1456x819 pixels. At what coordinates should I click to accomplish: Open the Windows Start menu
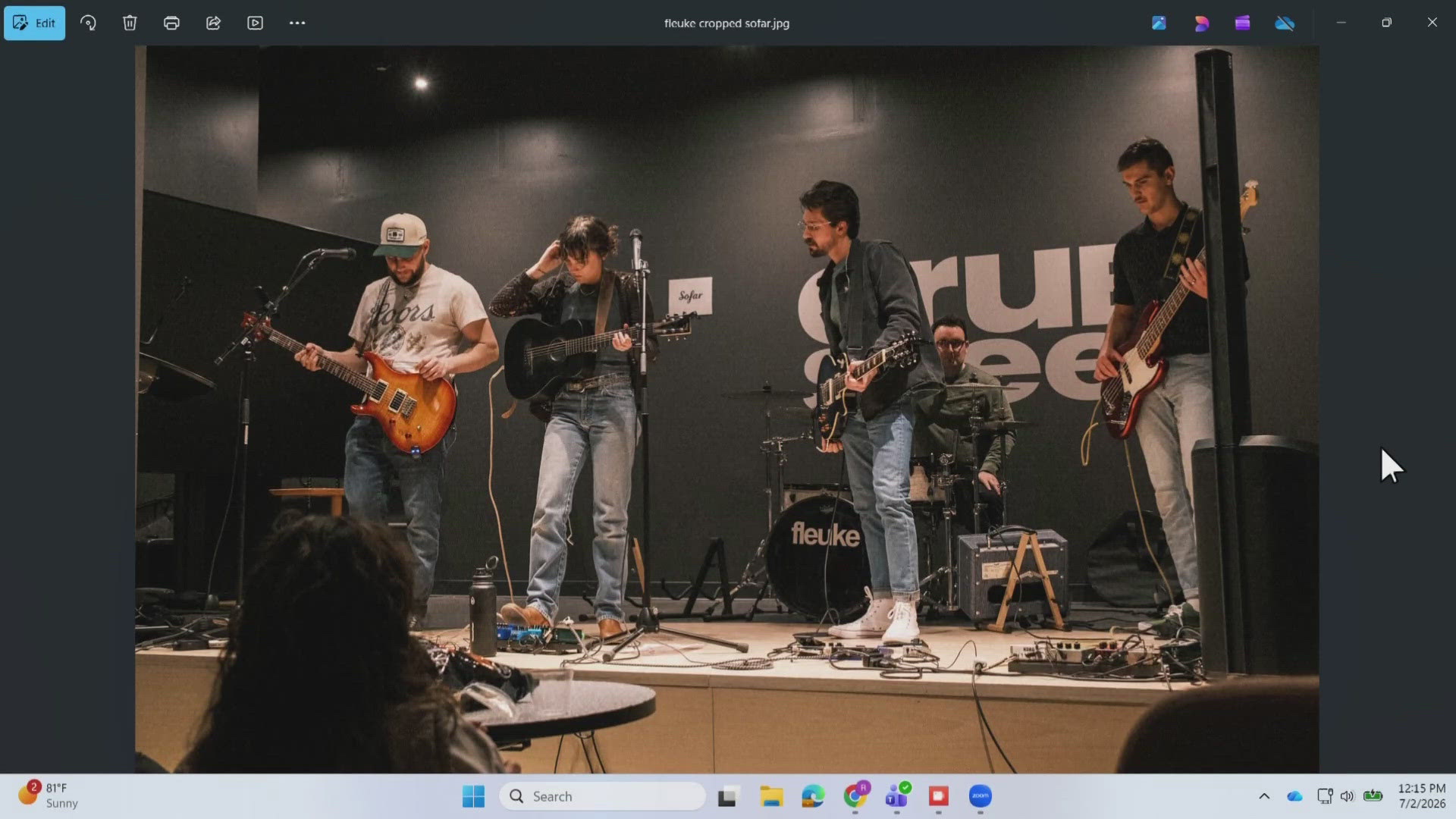[473, 796]
